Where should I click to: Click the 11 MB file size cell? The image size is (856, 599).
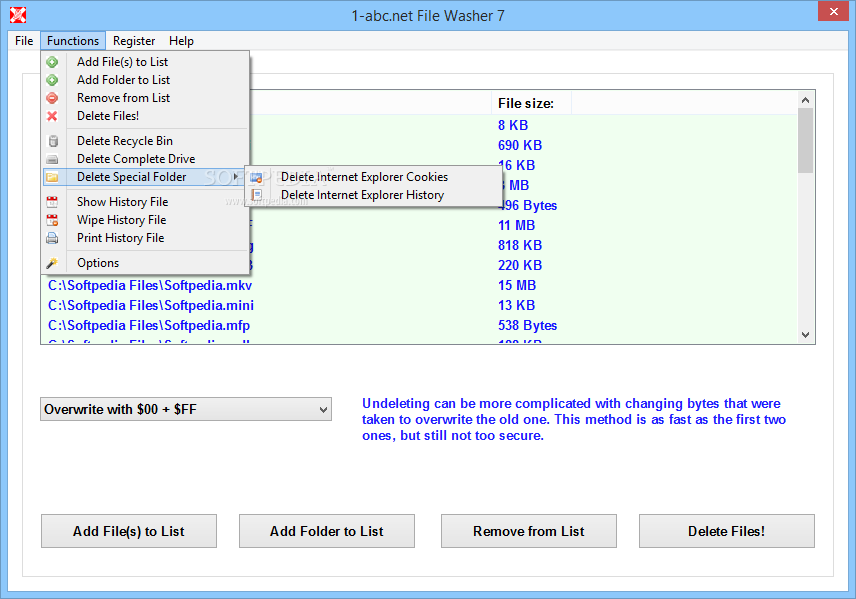pos(516,226)
